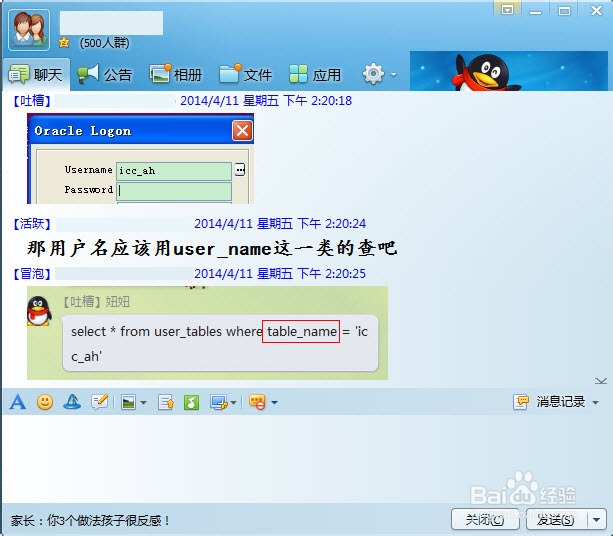Screen dimensions: 613x536
Task: Expand the message blocking dropdown arrow
Action: 274,402
